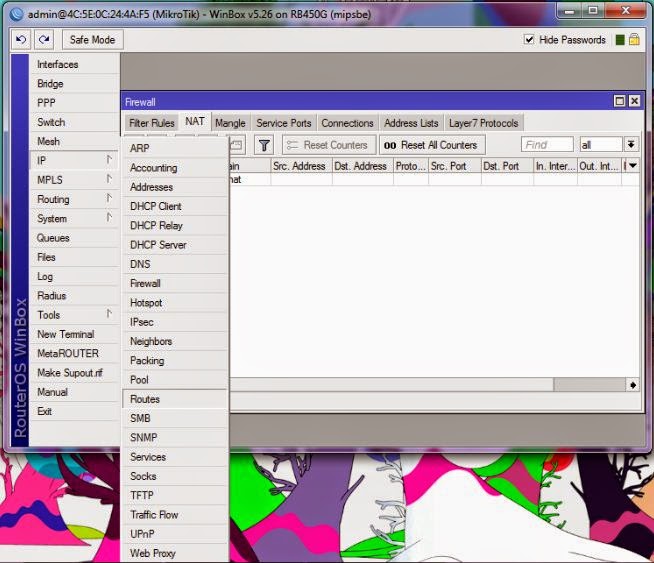This screenshot has width=654, height=563.
Task: Select the NAT tab
Action: point(195,121)
